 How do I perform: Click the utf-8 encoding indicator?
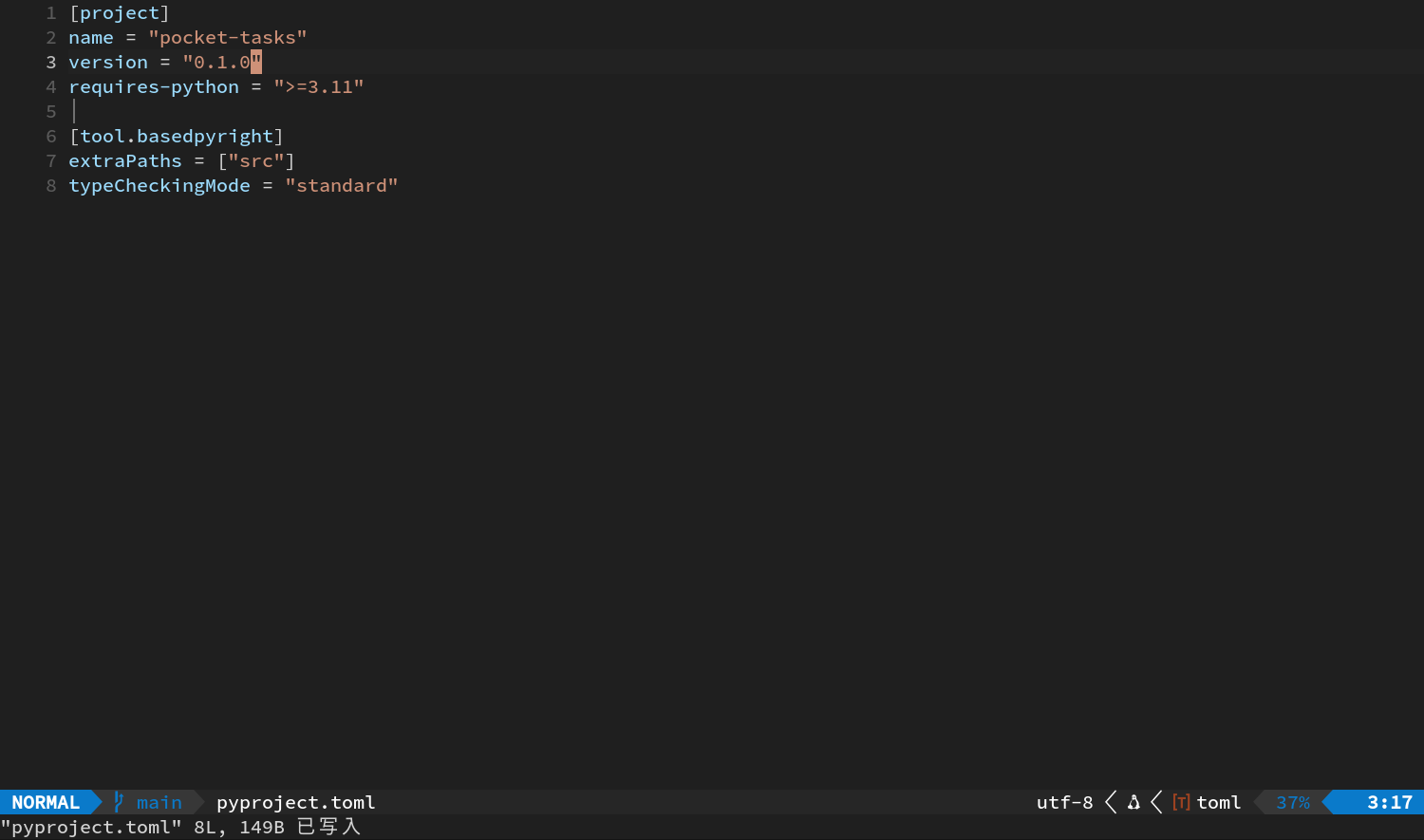coord(1064,803)
